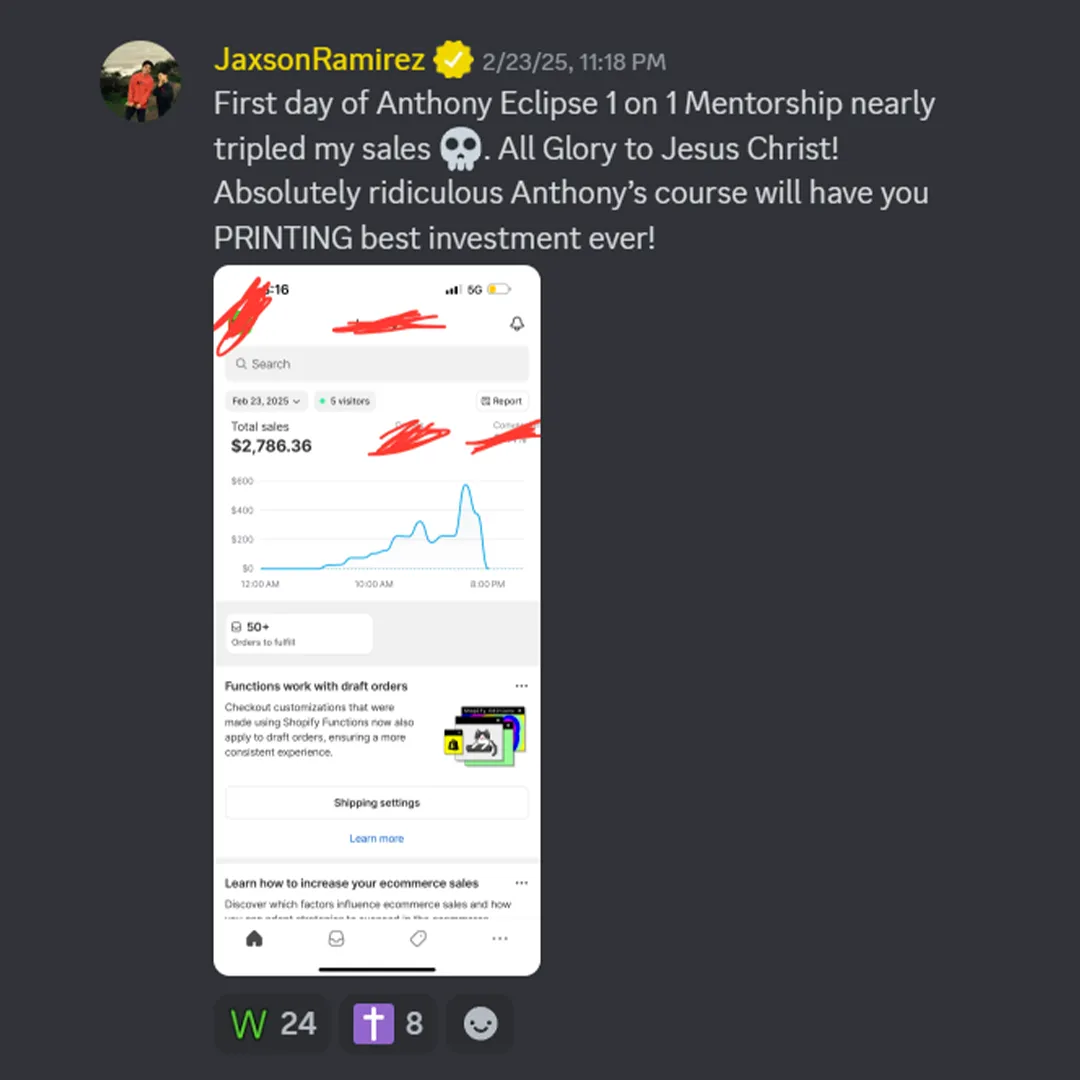The height and width of the screenshot is (1080, 1080).
Task: Open options for Functions work with draft orders
Action: pos(521,686)
